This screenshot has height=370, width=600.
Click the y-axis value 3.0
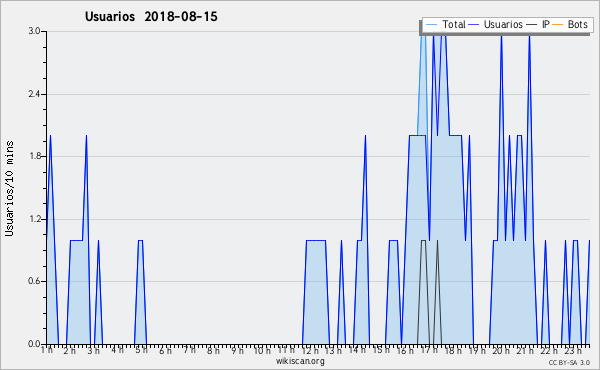[34, 31]
